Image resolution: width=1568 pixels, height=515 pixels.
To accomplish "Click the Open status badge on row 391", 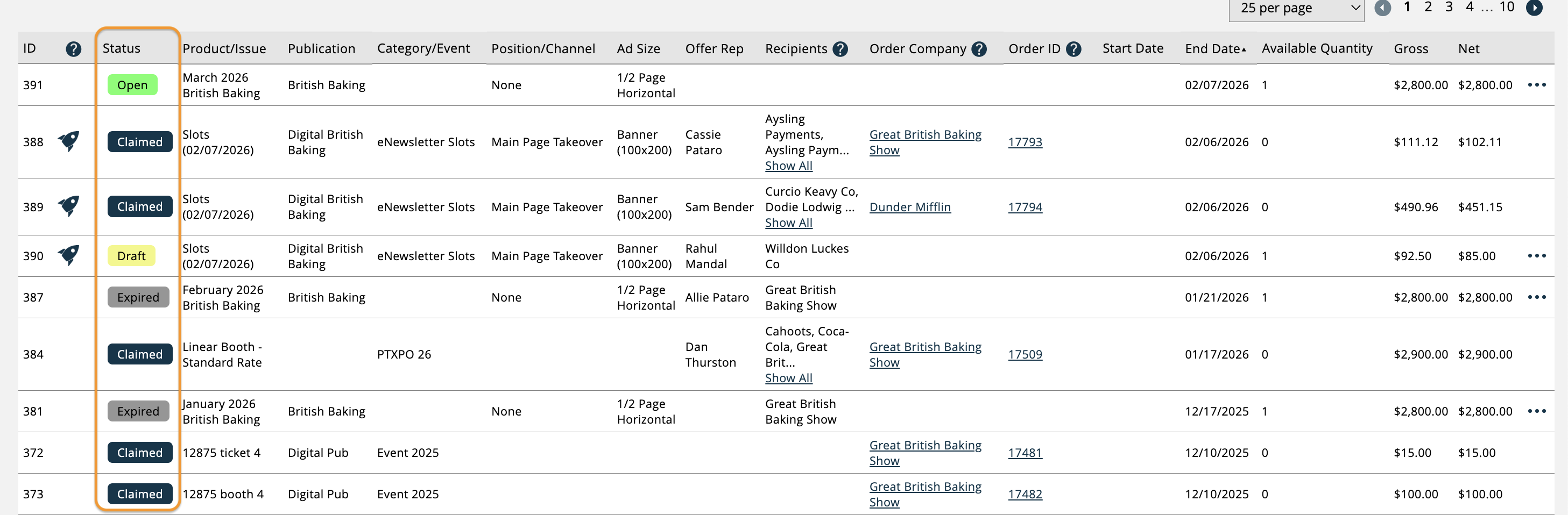I will click(131, 85).
